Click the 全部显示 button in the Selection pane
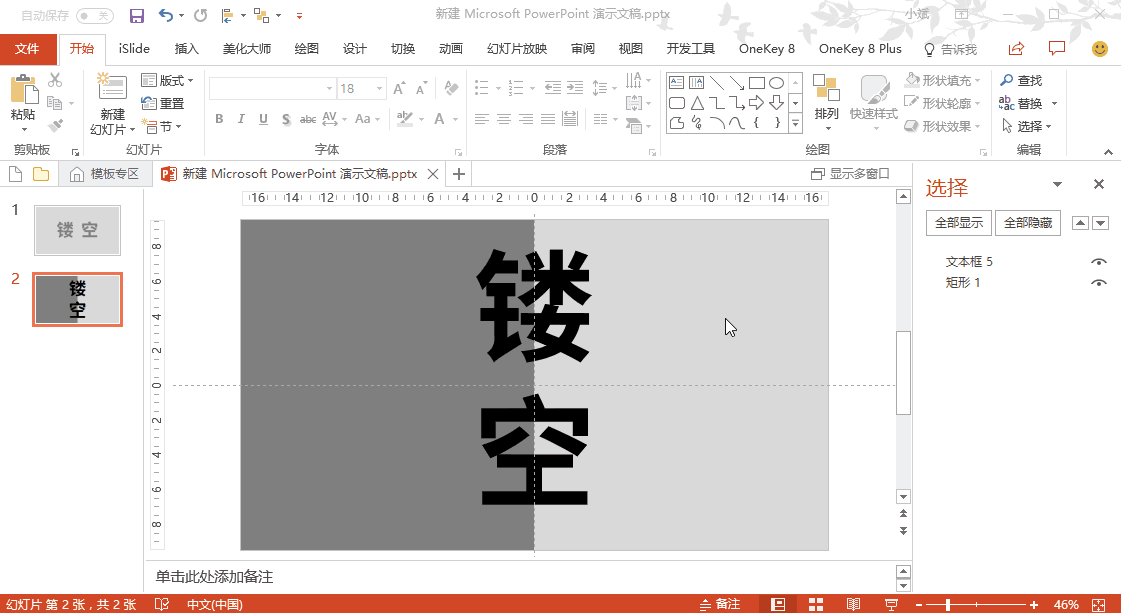Screen dimensions: 1121x613 958,222
